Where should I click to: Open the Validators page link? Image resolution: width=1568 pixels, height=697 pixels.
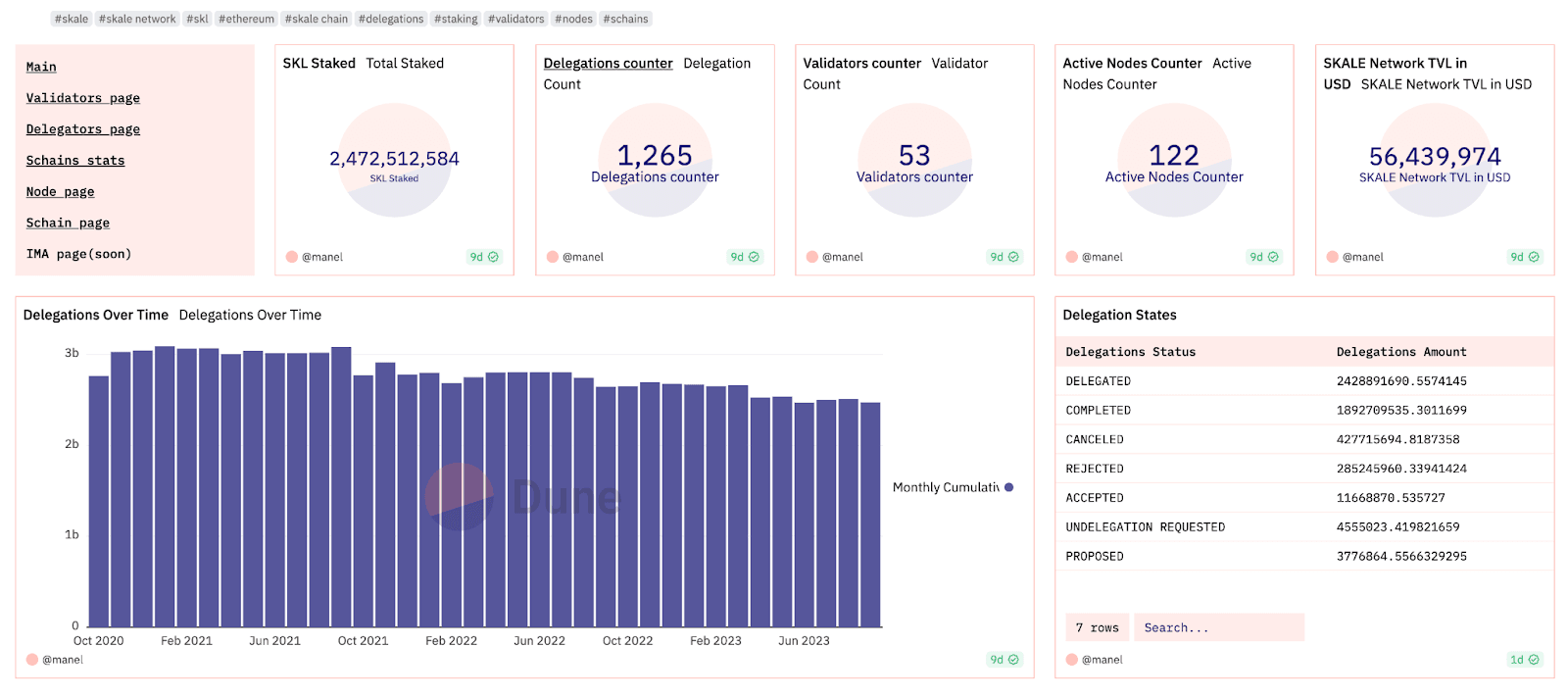pos(82,98)
